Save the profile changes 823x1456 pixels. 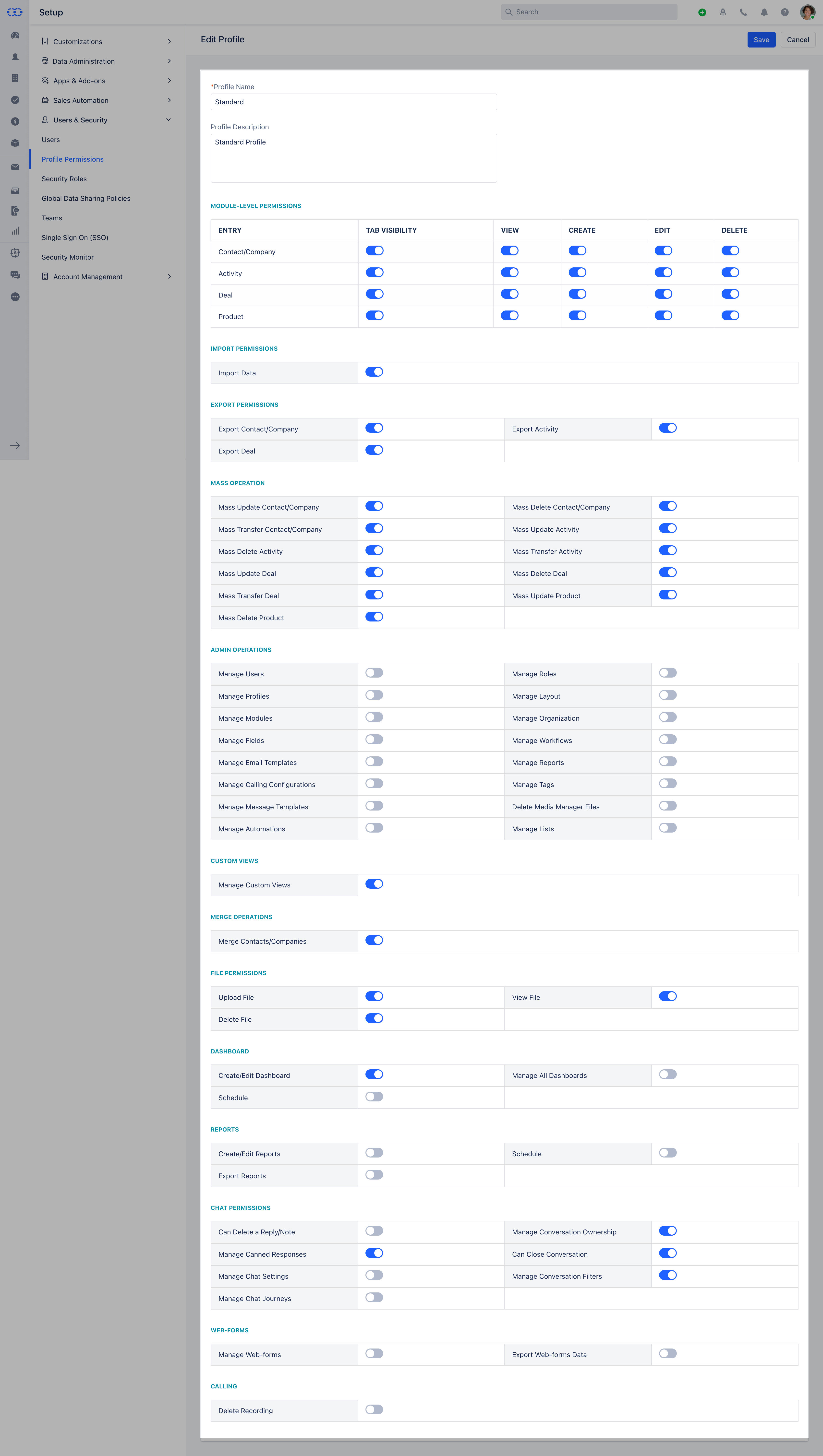pos(761,40)
